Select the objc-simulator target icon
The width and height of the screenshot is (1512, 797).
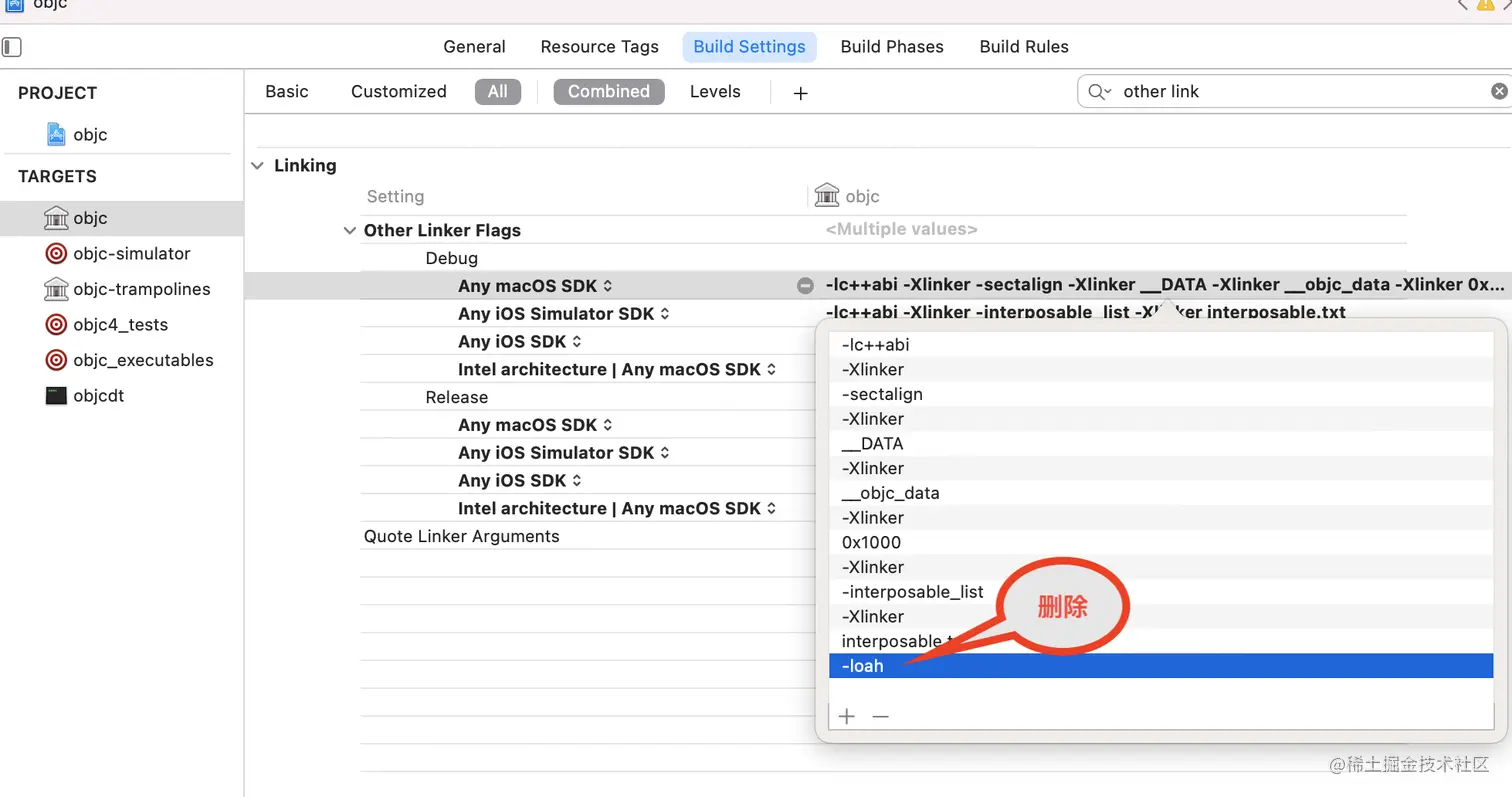click(56, 254)
